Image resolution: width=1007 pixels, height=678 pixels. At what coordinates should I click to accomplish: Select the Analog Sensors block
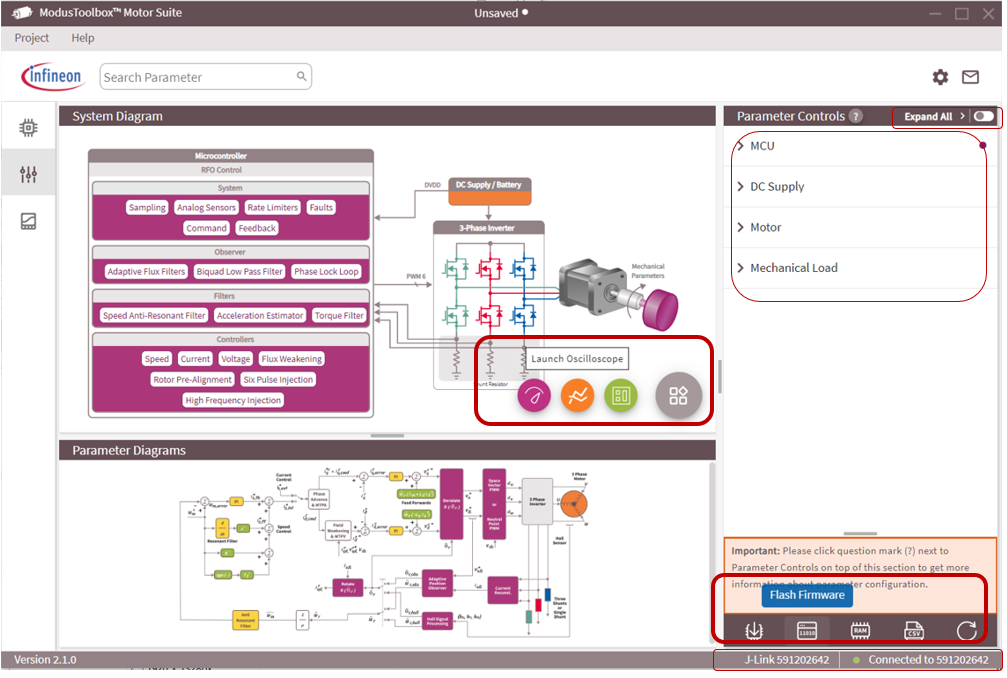pos(206,207)
